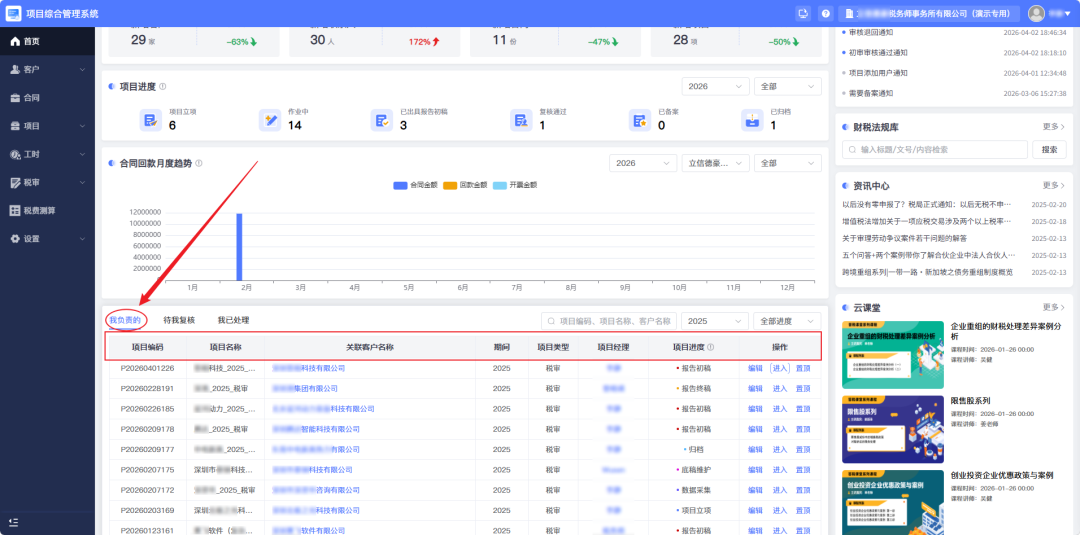This screenshot has height=535, width=1080.
Task: Toggle the 开票金额 legend series
Action: coord(515,185)
